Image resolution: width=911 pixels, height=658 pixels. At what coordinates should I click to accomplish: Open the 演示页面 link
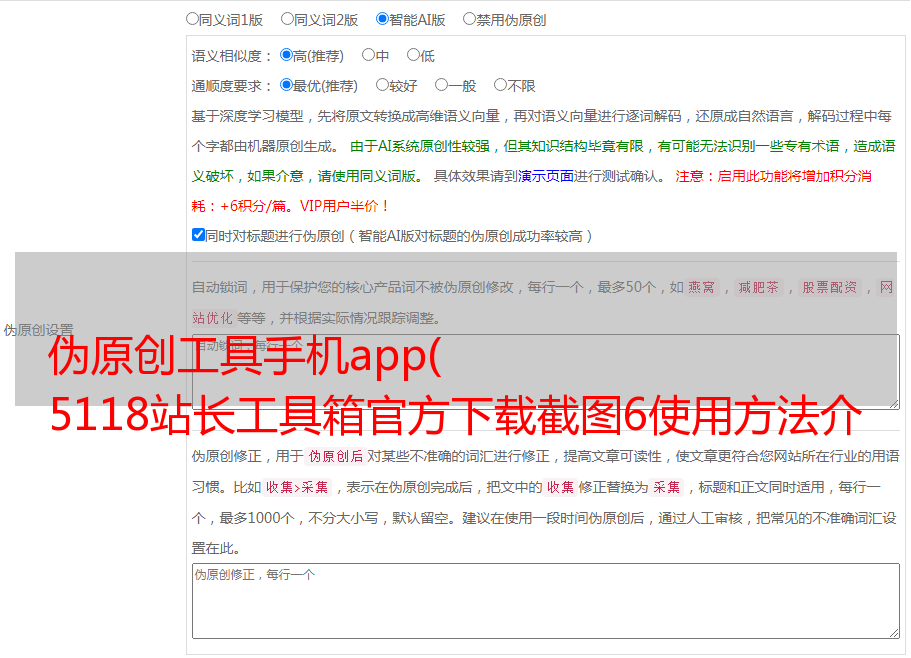click(545, 176)
